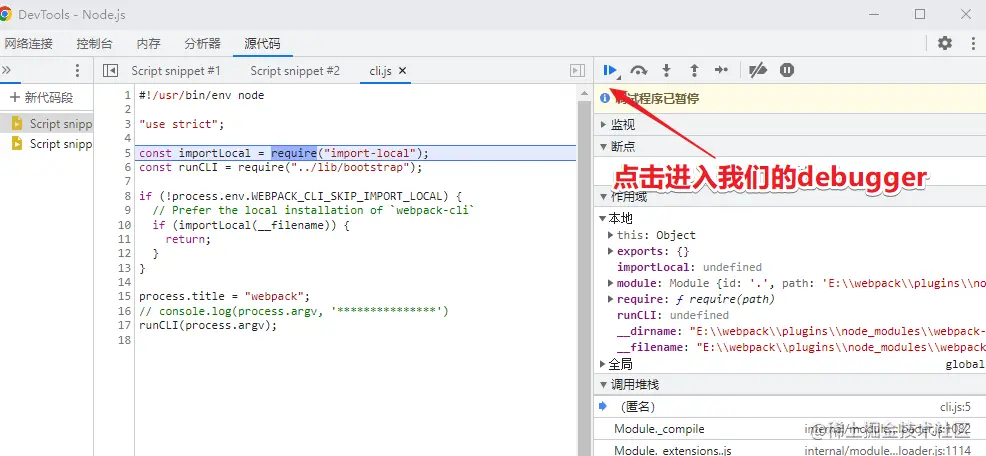
Task: Select the 源代码 panel tab
Action: tap(262, 43)
